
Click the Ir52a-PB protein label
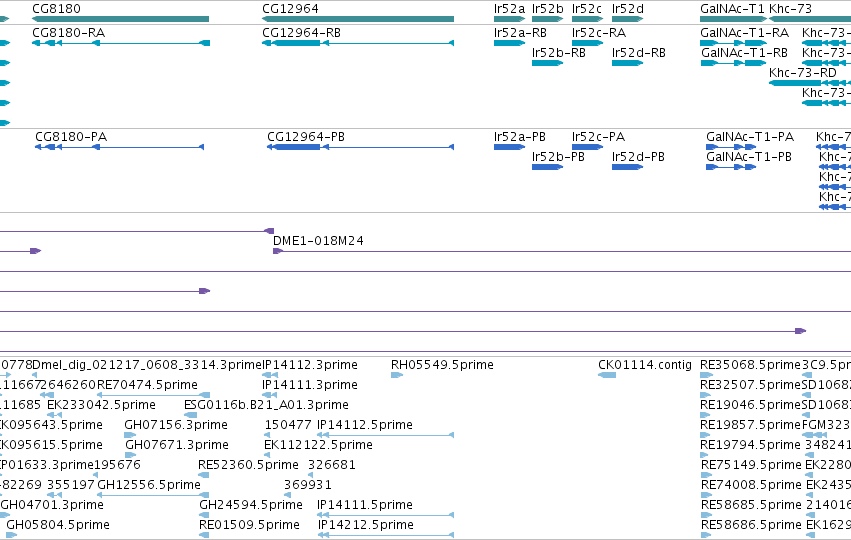519,137
